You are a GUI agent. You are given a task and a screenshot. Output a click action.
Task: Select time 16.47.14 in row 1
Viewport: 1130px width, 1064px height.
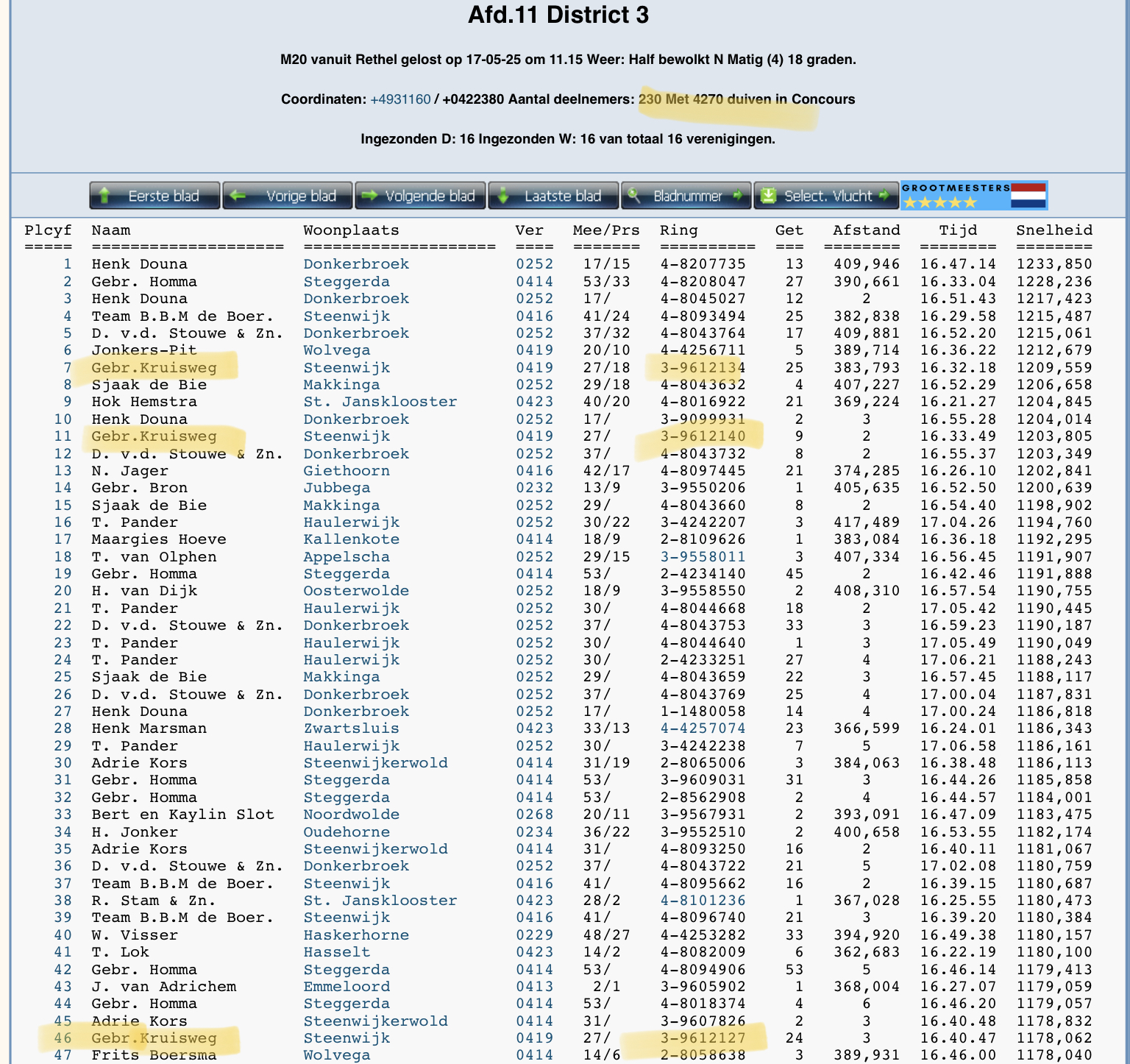(958, 264)
